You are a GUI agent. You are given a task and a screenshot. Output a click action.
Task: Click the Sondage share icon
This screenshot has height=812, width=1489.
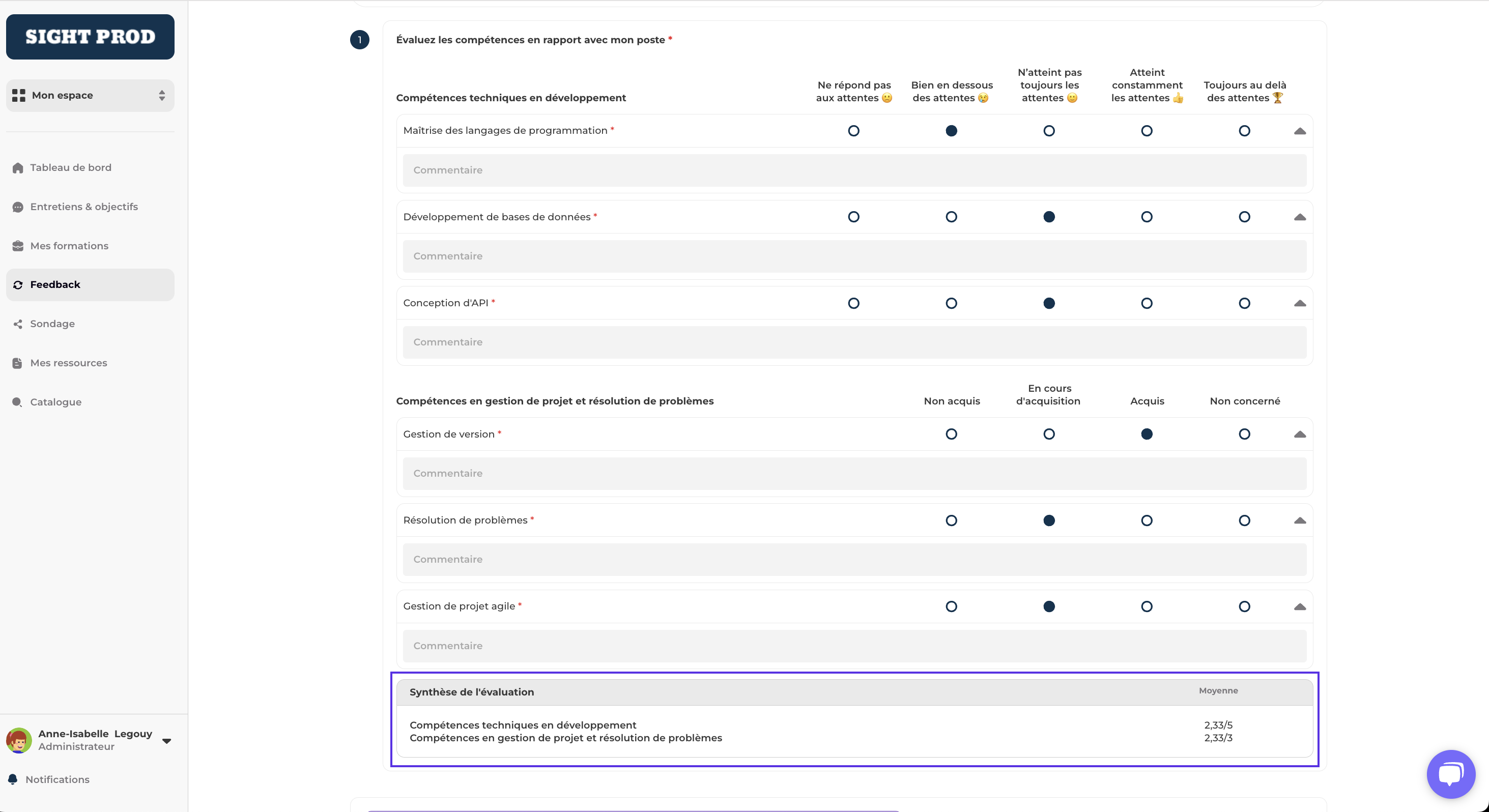tap(18, 324)
